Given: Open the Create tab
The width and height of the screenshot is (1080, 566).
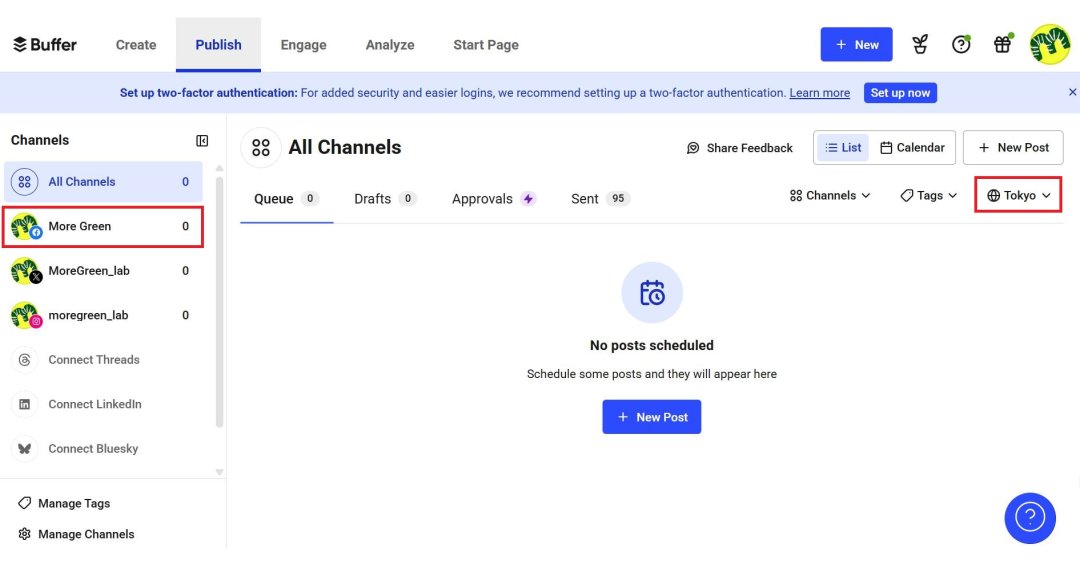Looking at the screenshot, I should [x=136, y=45].
